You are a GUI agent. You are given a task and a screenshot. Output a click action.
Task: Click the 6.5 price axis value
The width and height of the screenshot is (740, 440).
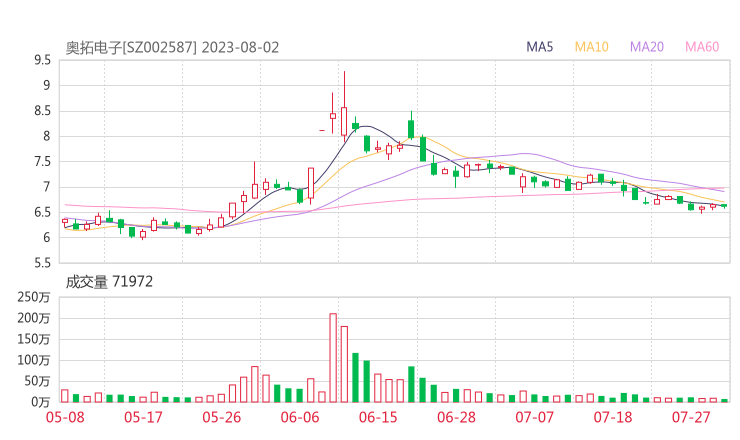[42, 212]
